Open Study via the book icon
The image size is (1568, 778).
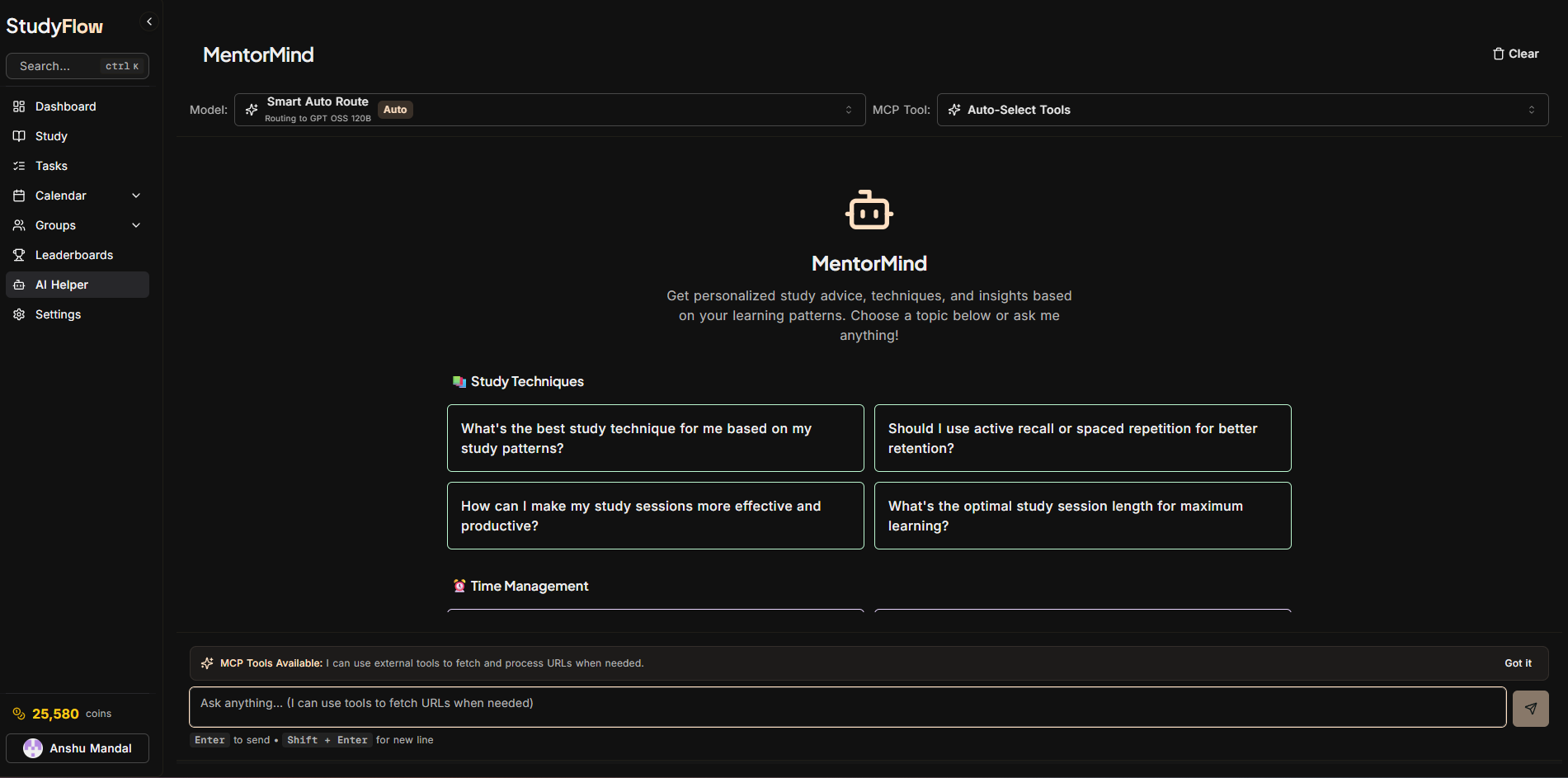click(19, 135)
